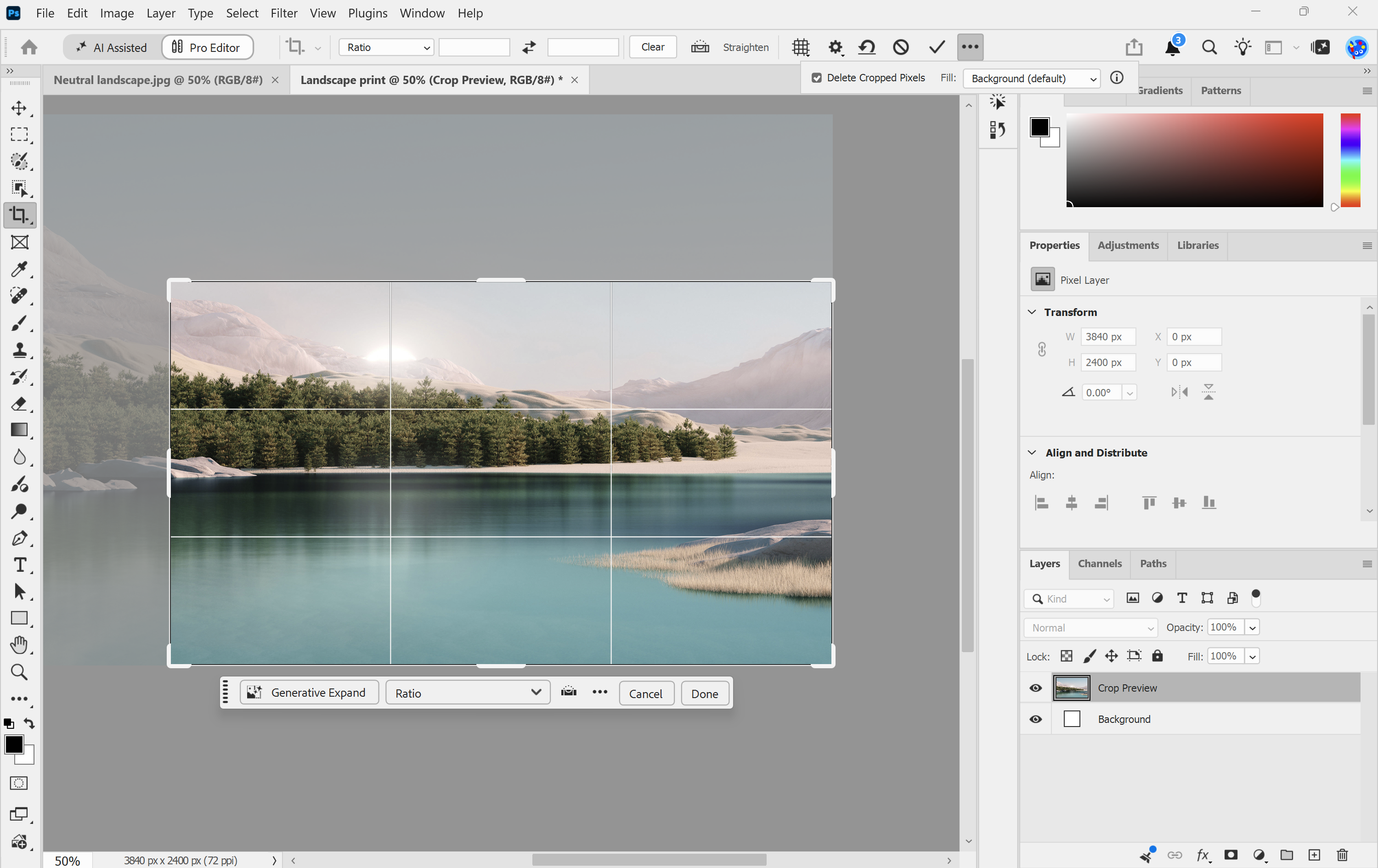Collapse the Transform section
This screenshot has width=1378, height=868.
1032,312
